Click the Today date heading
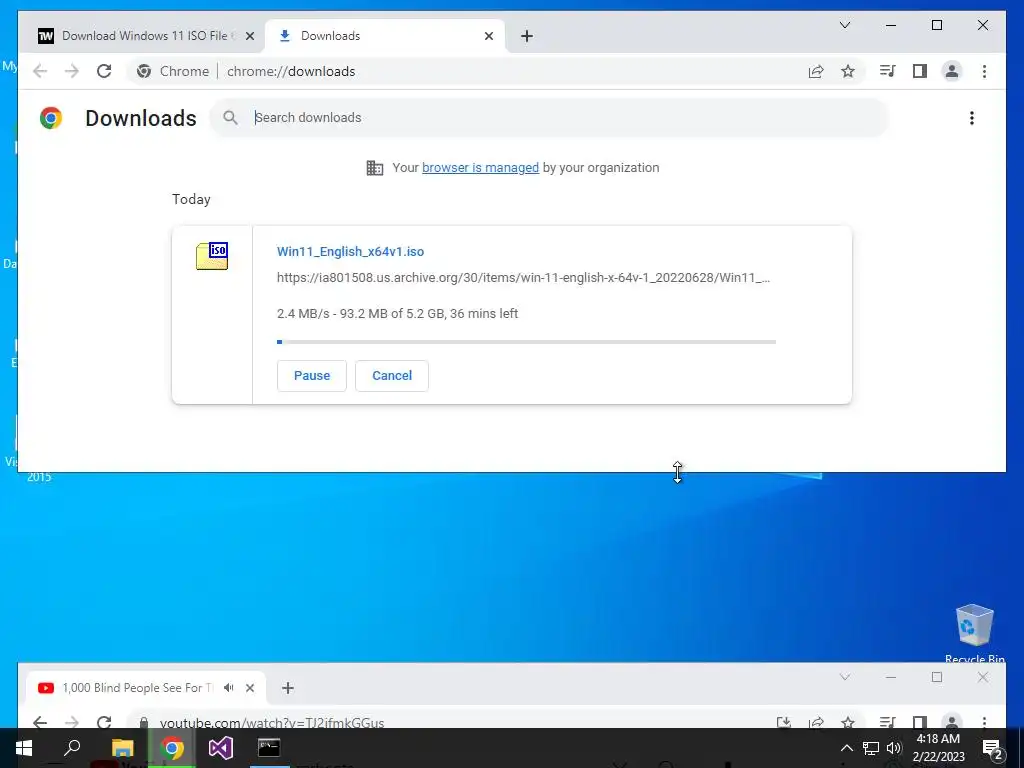Screen dimensions: 1024x768 [x=191, y=199]
